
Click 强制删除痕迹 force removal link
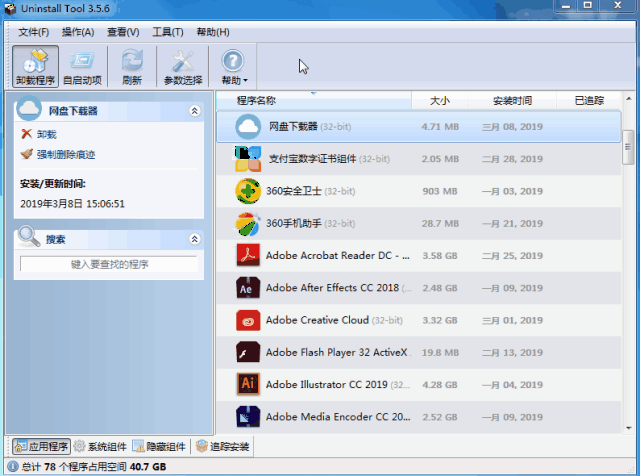click(65, 154)
